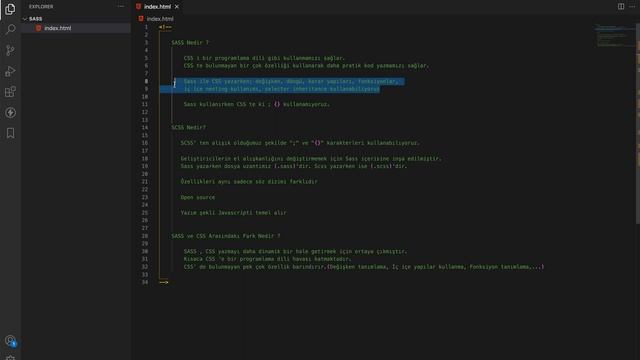Close the index.html editor tab
Image resolution: width=640 pixels, height=360 pixels.
177,7
